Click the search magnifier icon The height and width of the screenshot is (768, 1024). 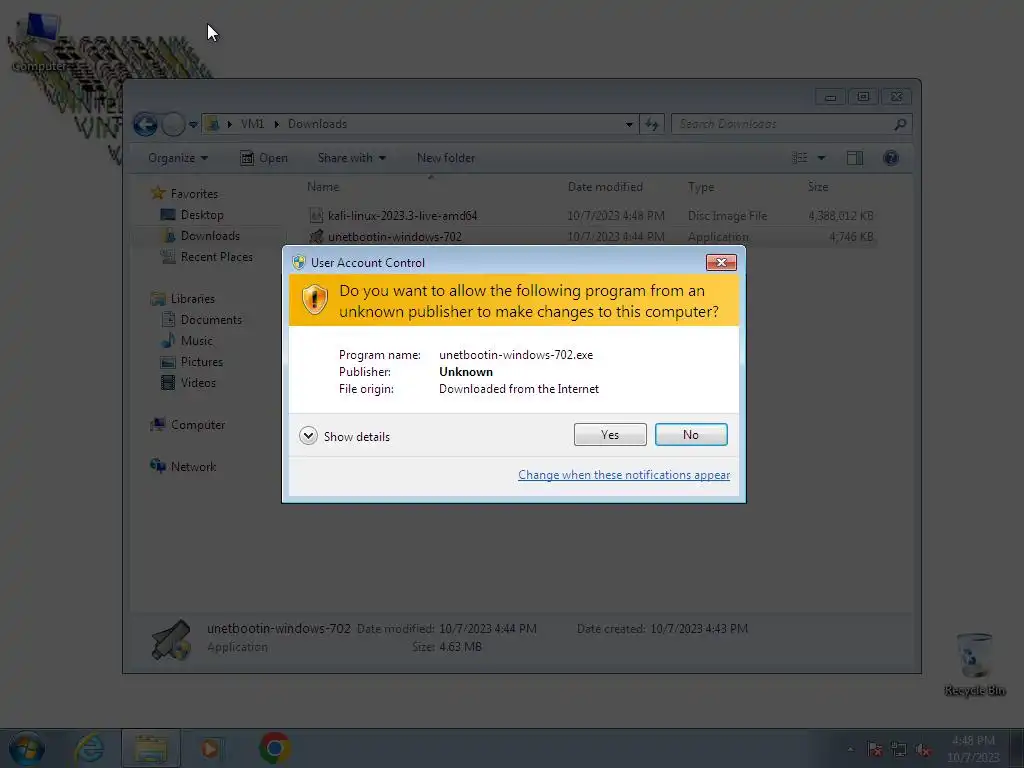click(x=900, y=124)
